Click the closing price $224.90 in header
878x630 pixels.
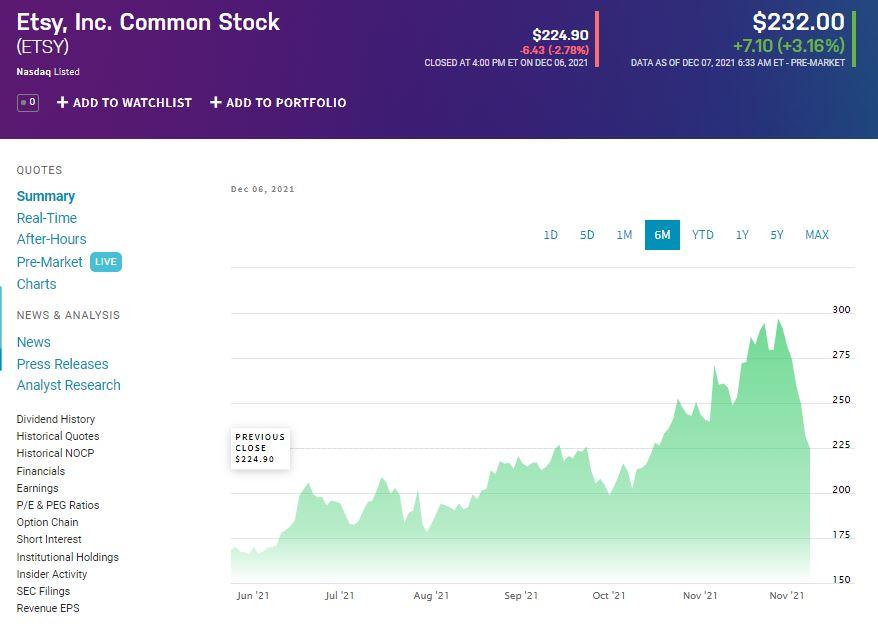[561, 35]
